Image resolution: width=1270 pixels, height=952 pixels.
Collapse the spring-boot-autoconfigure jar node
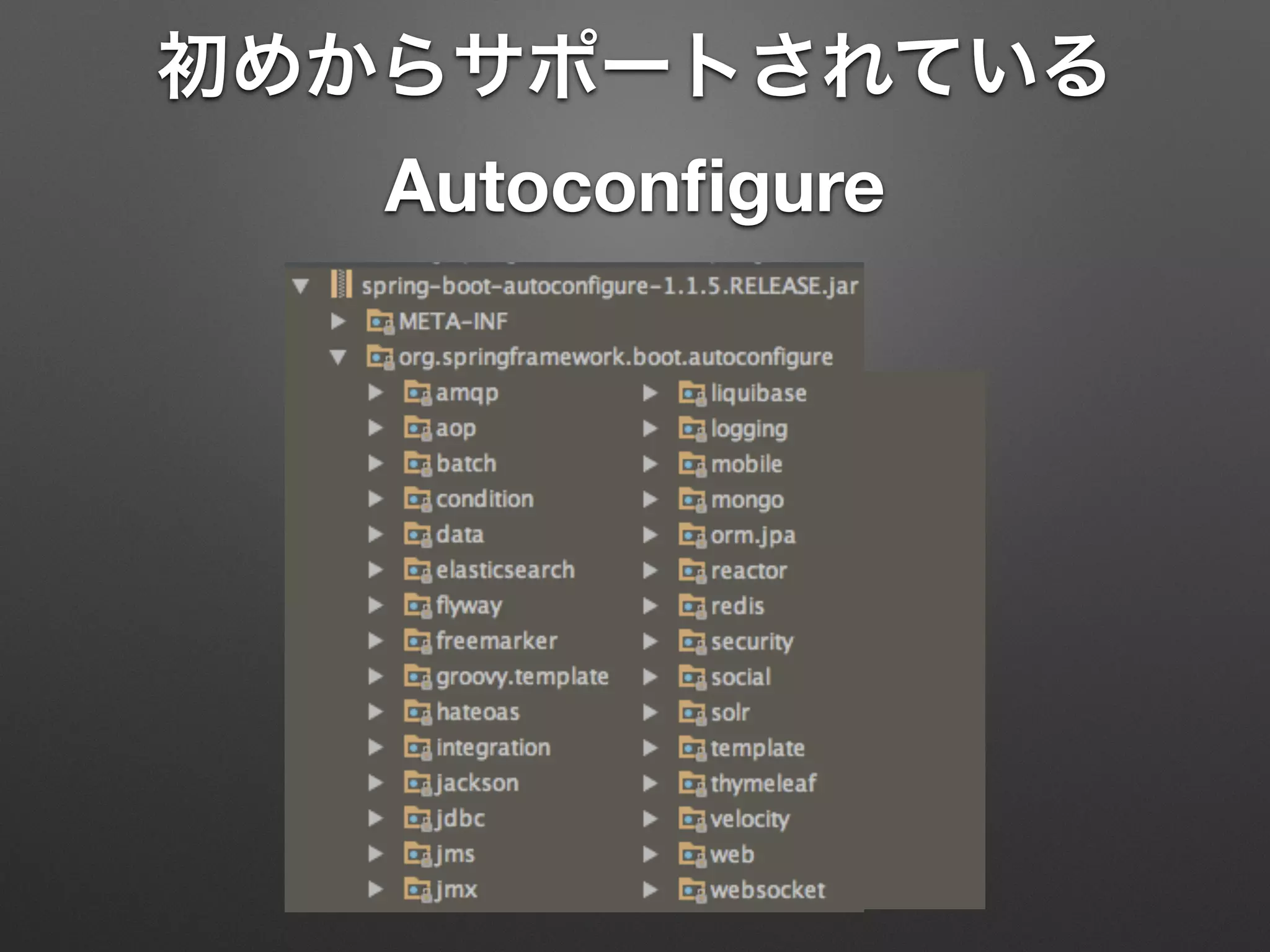[301, 286]
